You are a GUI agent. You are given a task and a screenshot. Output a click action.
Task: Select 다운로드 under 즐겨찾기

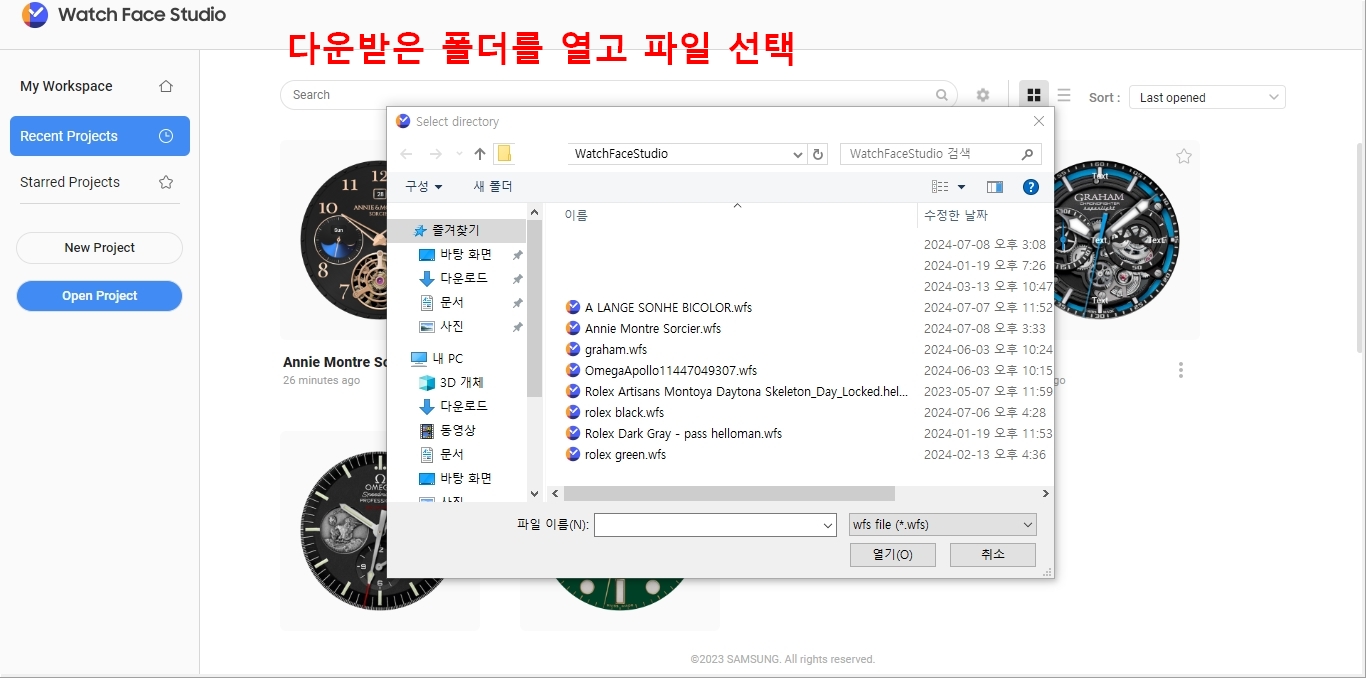pyautogui.click(x=453, y=278)
